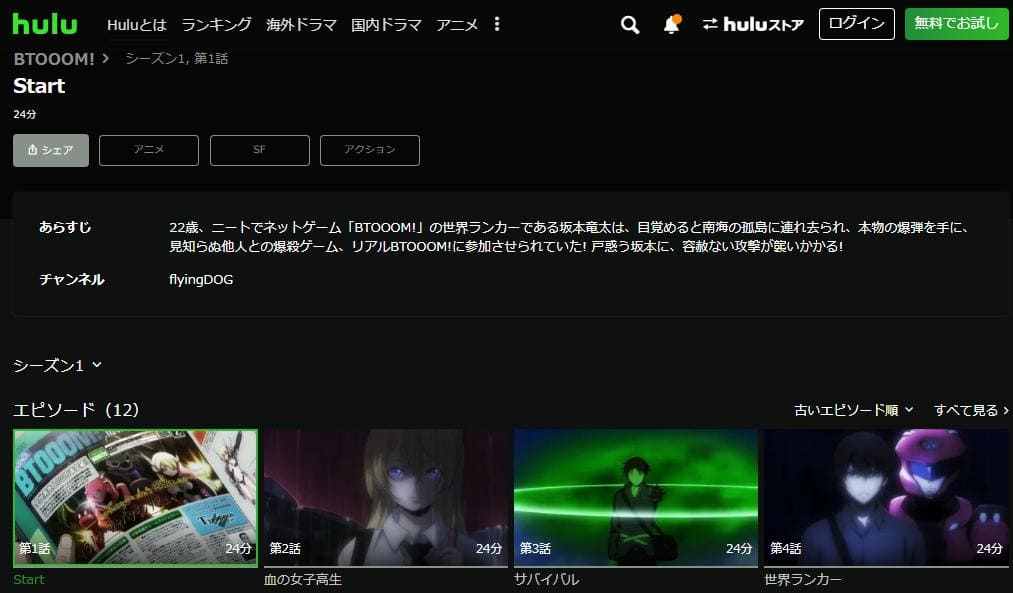Expand the シーズン1 season dropdown

click(57, 366)
